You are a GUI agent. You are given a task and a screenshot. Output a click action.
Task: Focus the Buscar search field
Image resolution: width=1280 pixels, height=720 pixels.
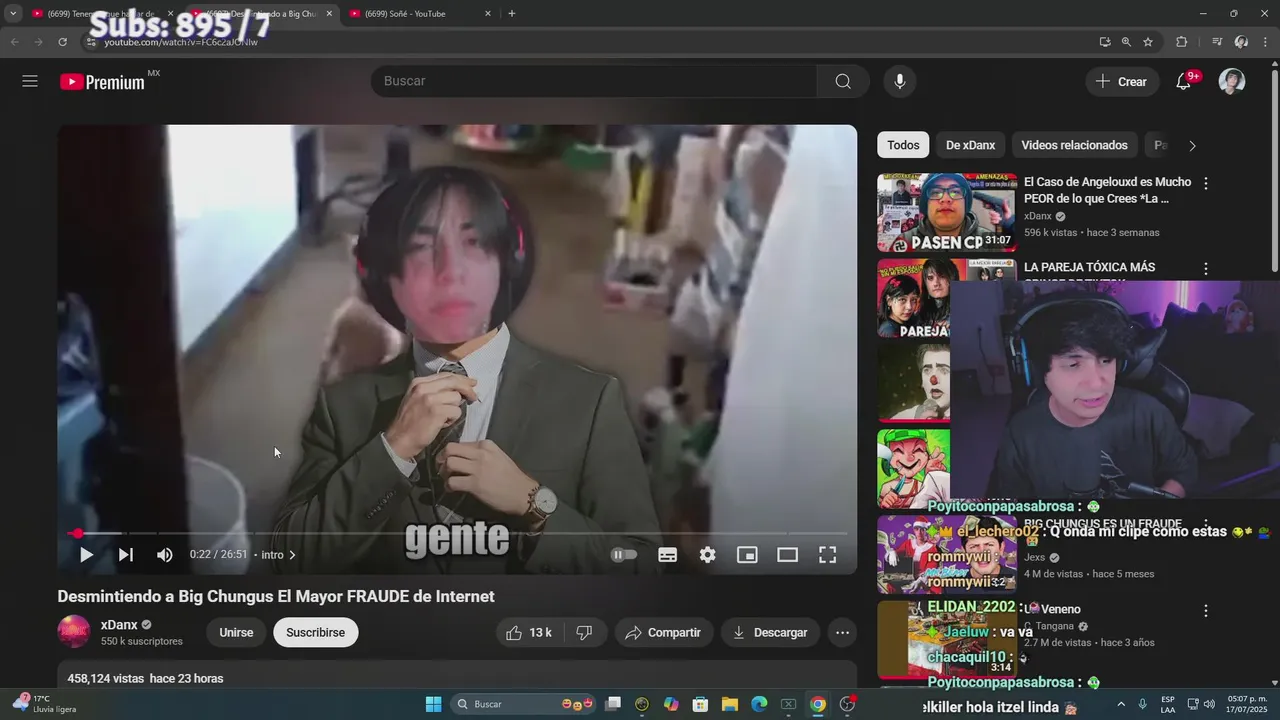pyautogui.click(x=594, y=81)
